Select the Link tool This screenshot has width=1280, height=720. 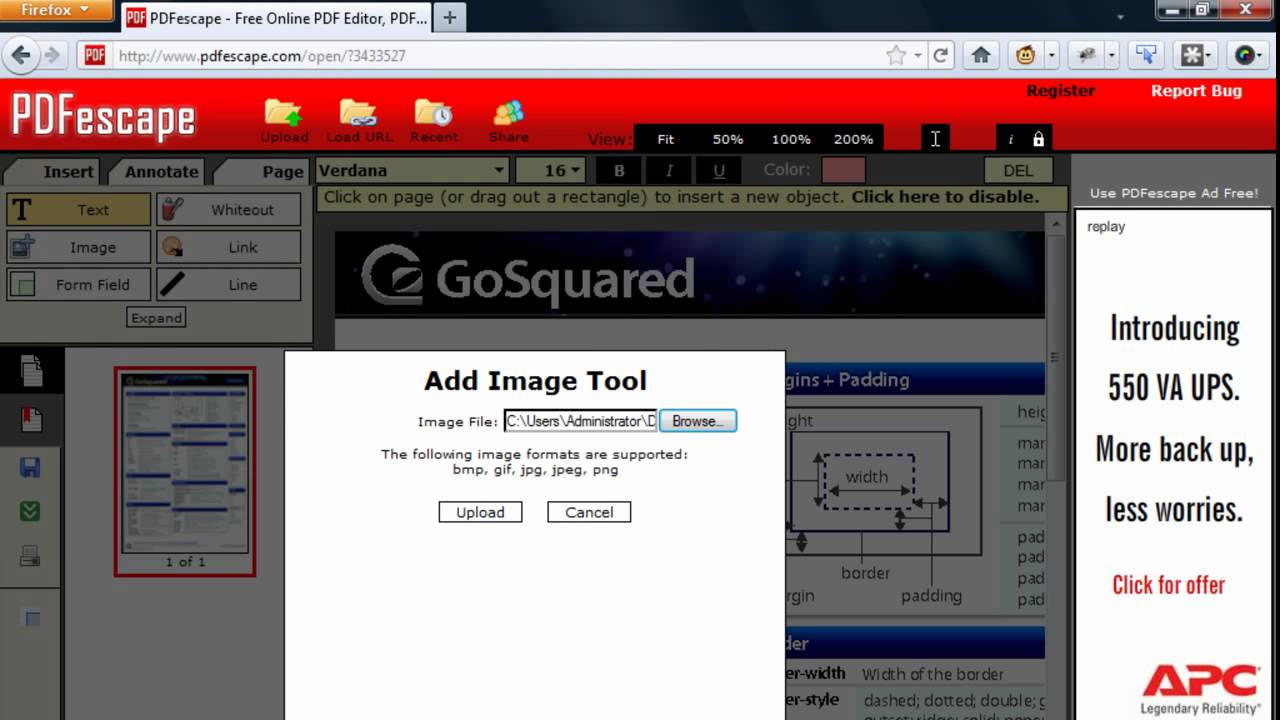click(x=229, y=247)
